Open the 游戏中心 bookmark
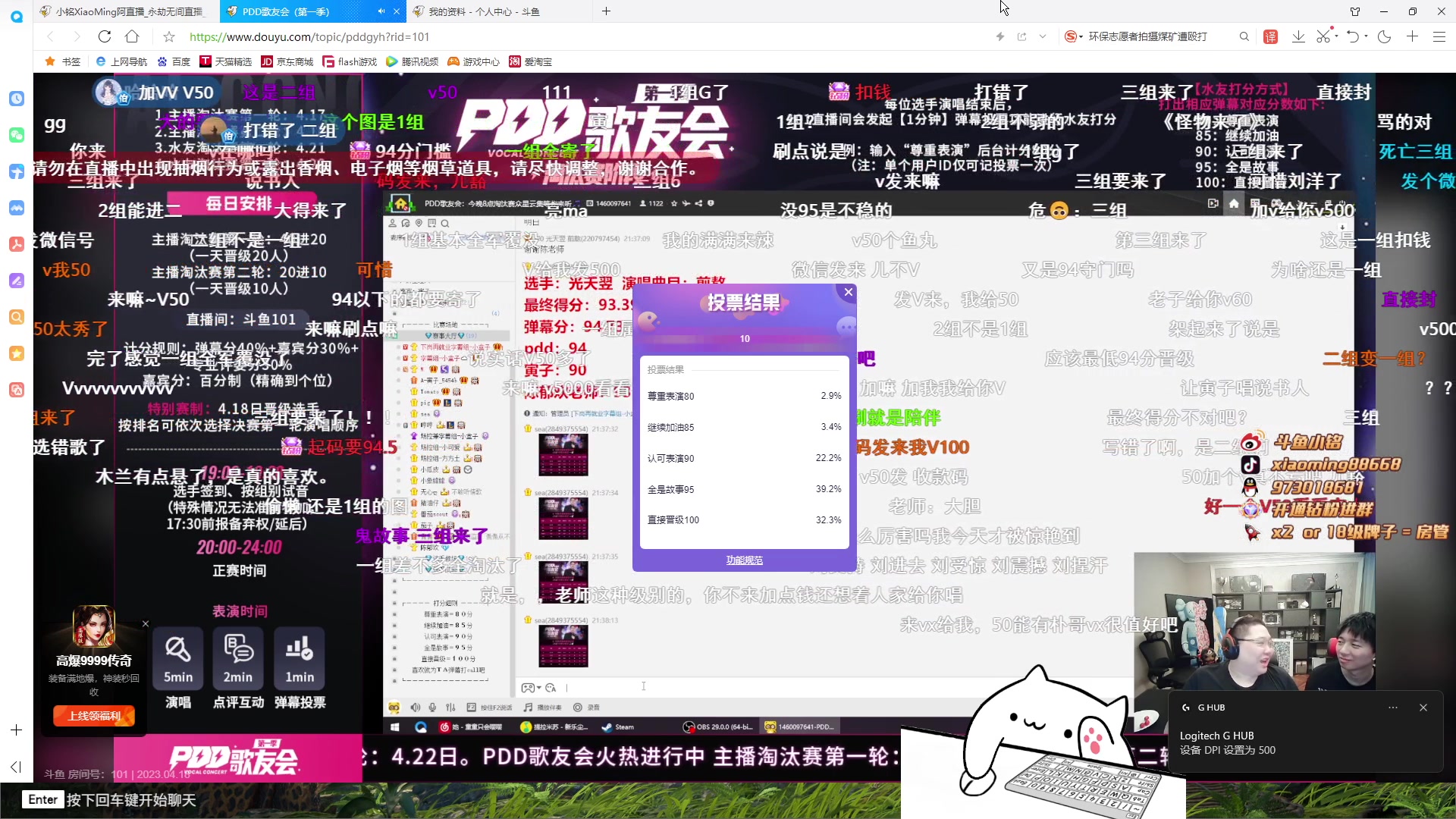The width and height of the screenshot is (1456, 819). [474, 61]
